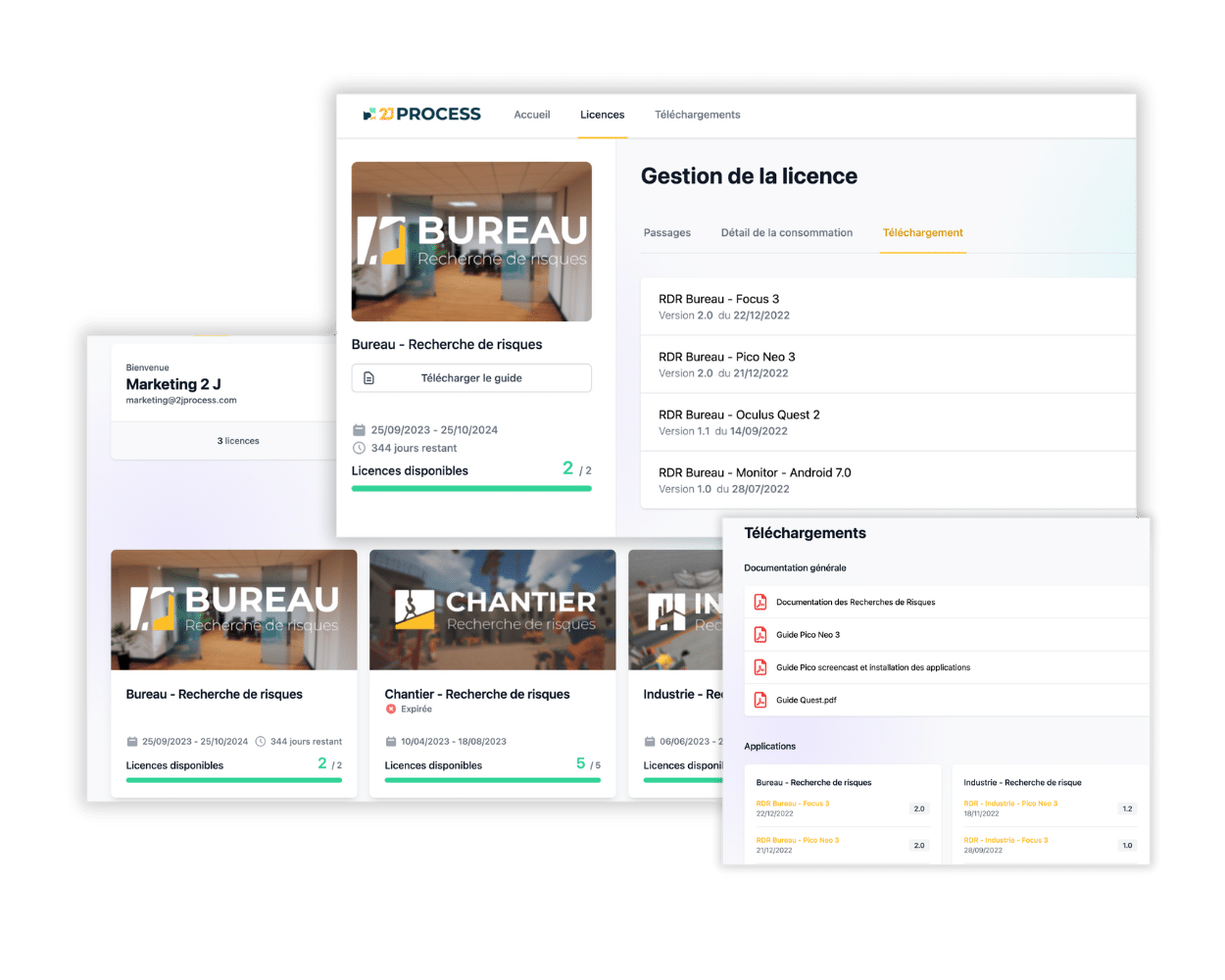The height and width of the screenshot is (980, 1225).
Task: Click large Bureau image in licence detail panel
Action: click(471, 242)
